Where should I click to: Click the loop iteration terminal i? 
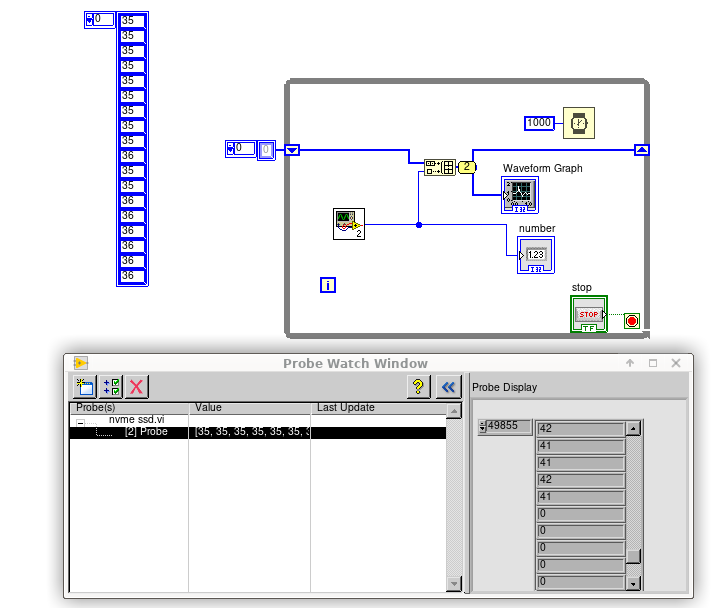(328, 285)
